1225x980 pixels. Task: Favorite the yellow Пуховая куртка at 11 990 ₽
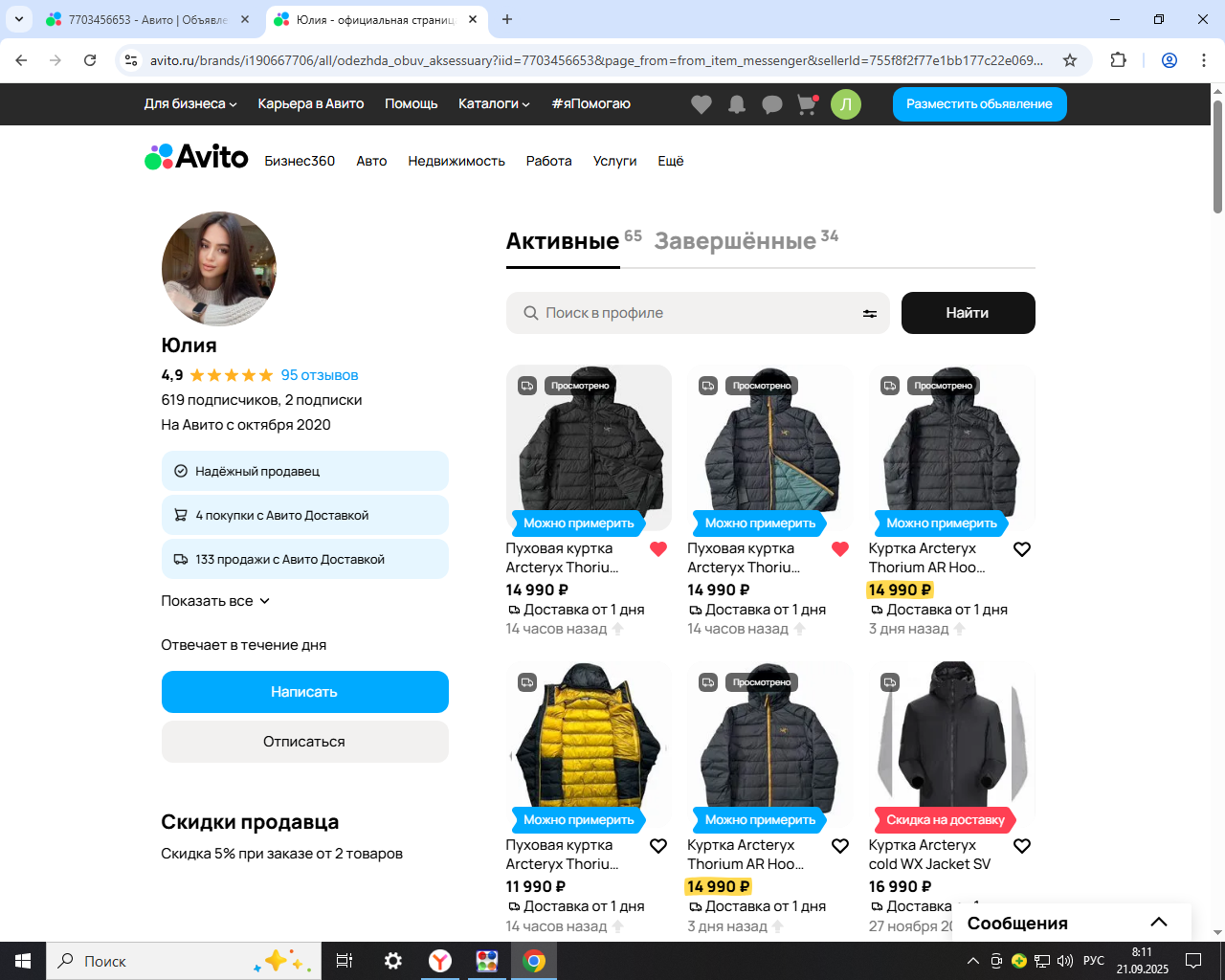[658, 846]
